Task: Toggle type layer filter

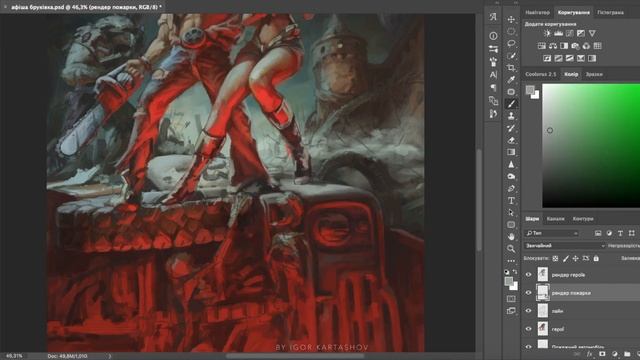Action: tap(620, 233)
